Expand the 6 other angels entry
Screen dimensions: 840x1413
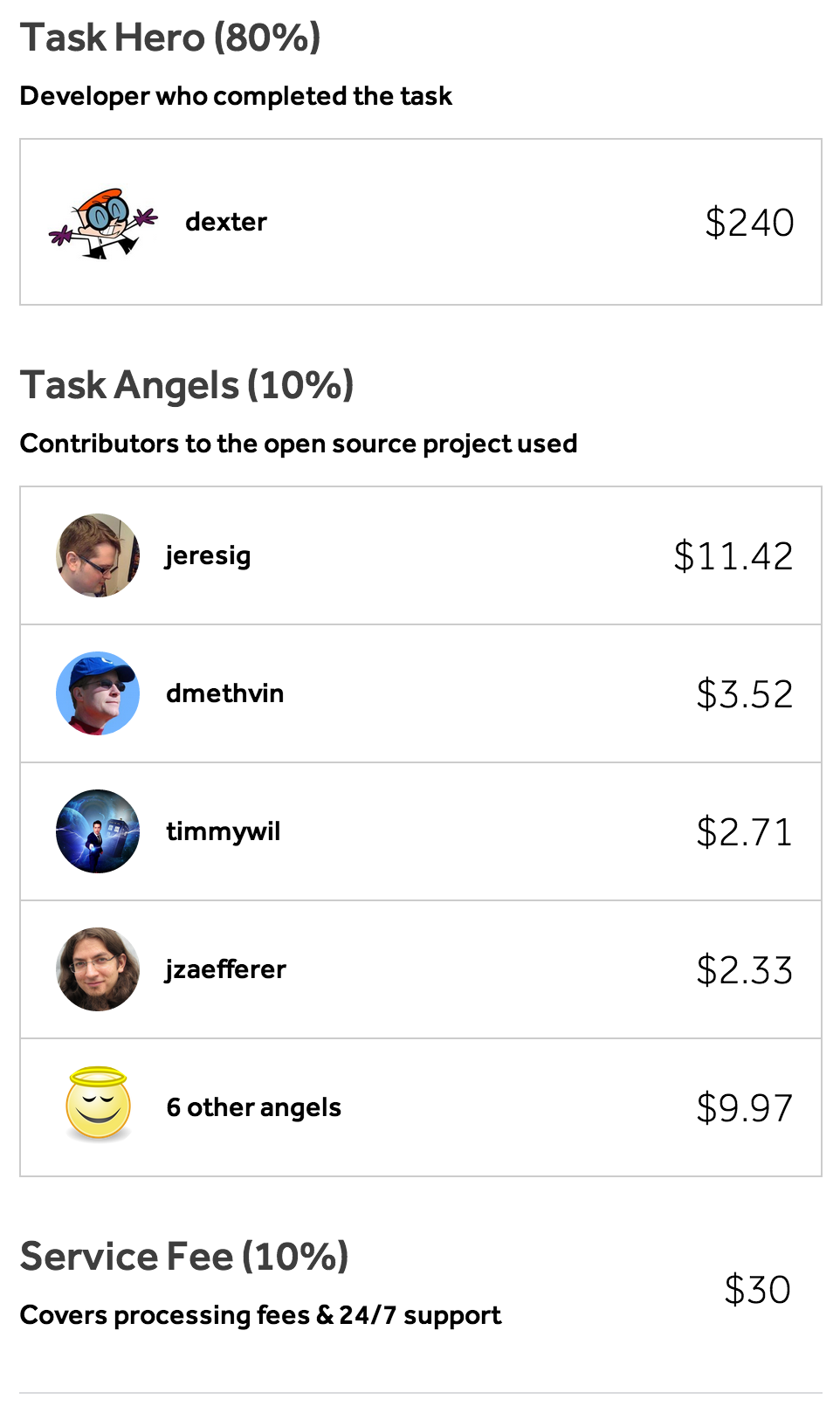point(254,1107)
